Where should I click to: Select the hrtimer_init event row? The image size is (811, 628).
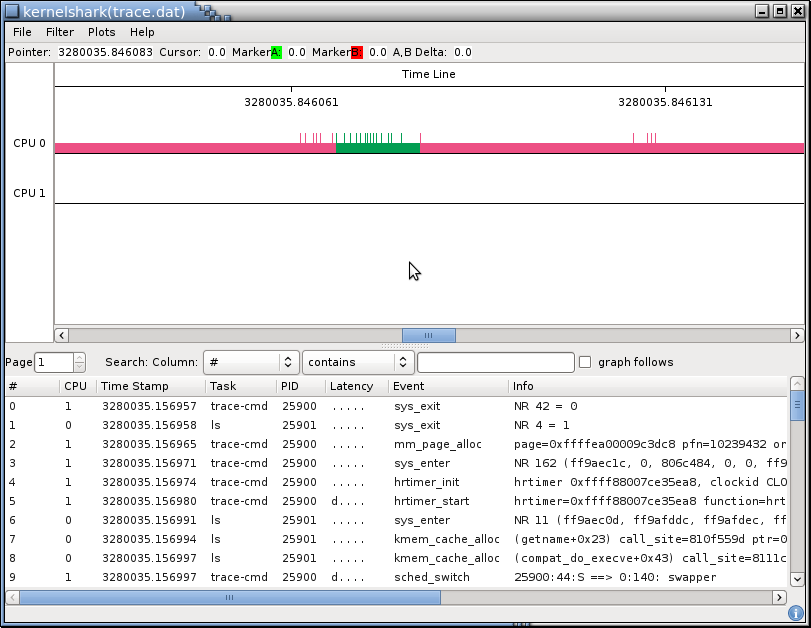[397, 482]
